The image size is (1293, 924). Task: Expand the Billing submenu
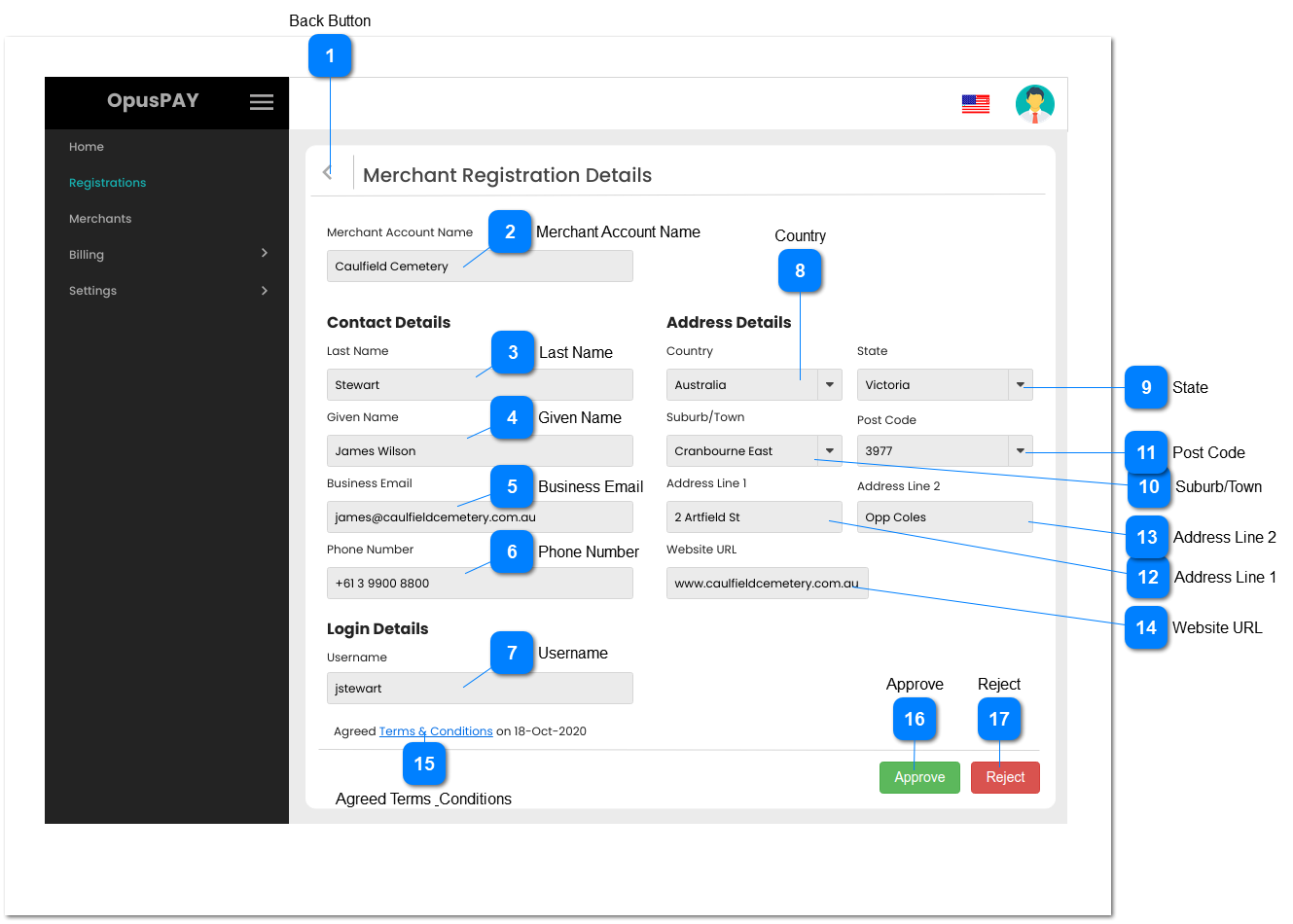tap(264, 254)
